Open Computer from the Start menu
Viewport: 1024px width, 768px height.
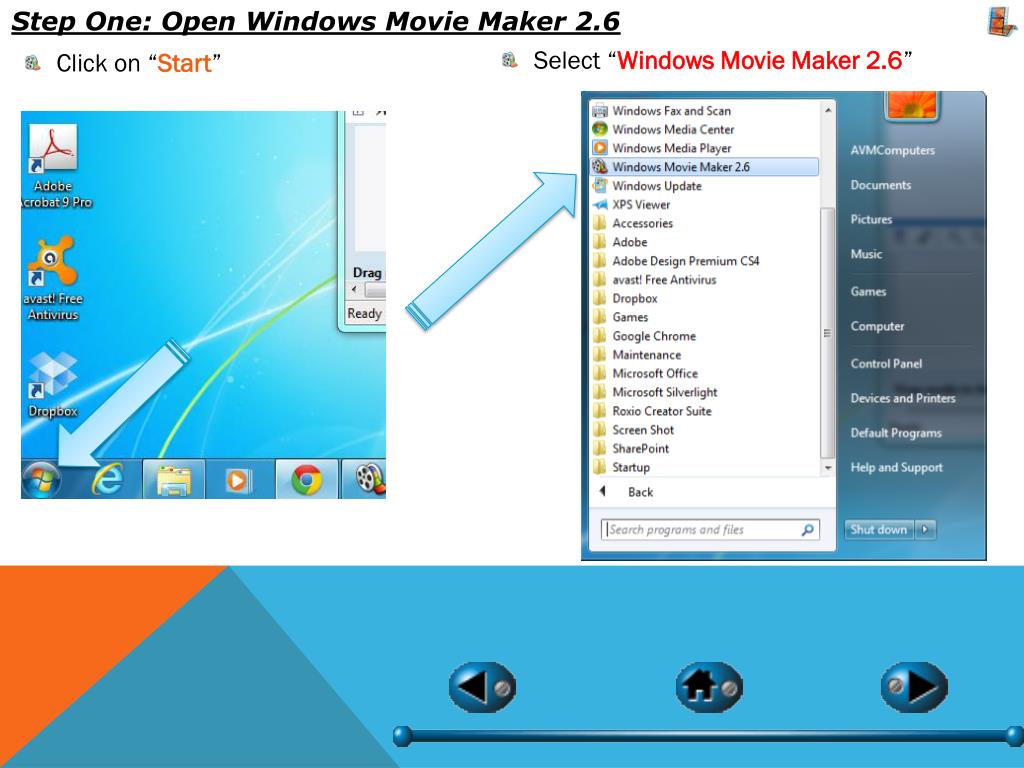877,327
